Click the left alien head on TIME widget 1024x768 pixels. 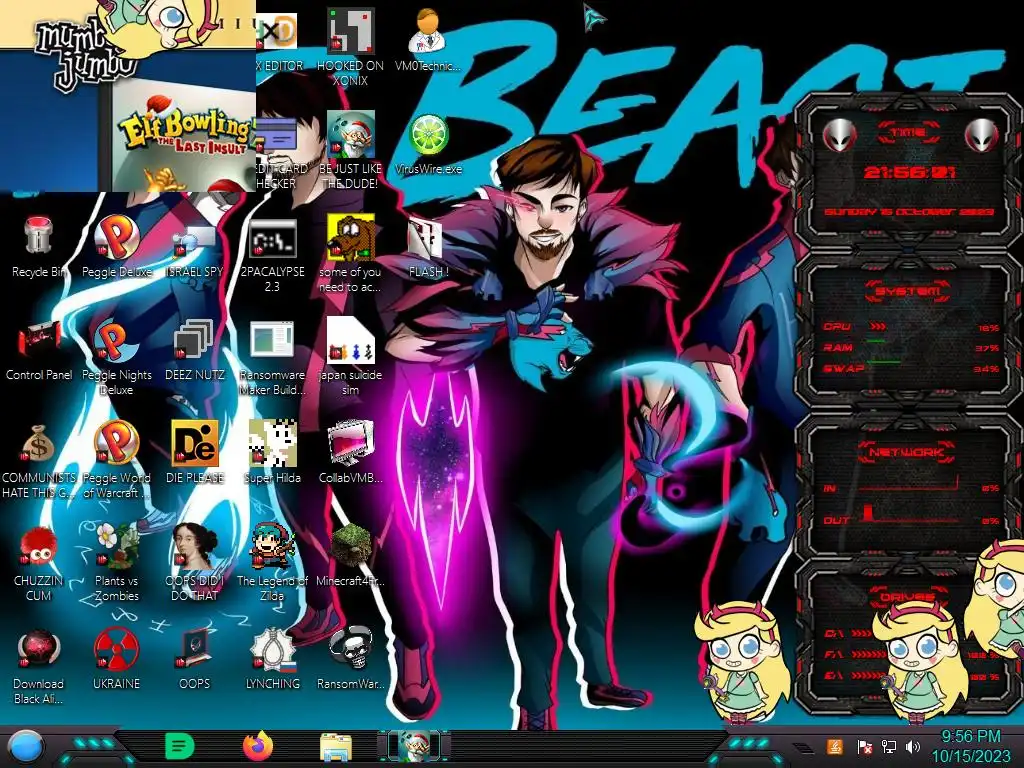(839, 136)
